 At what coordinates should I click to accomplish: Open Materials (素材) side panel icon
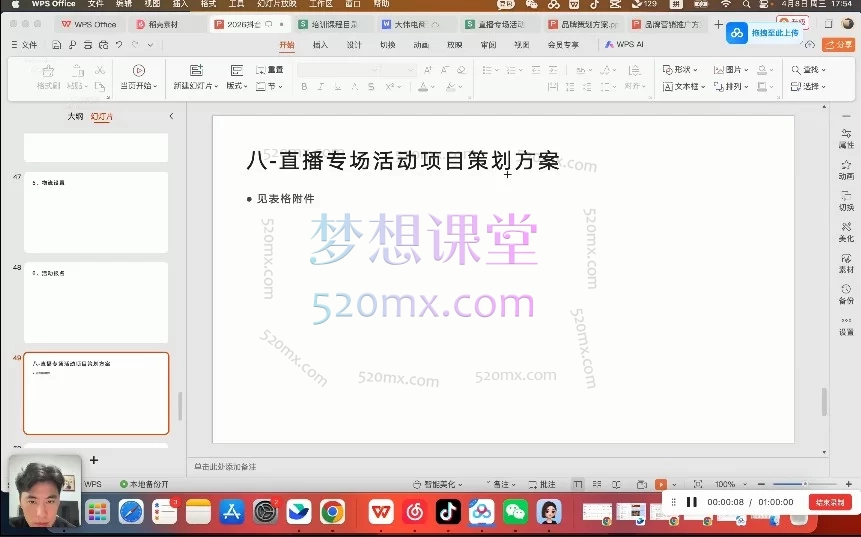click(846, 264)
